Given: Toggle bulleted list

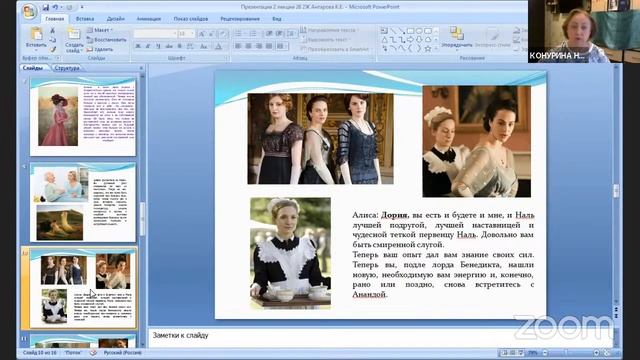Looking at the screenshot, I should 239,33.
